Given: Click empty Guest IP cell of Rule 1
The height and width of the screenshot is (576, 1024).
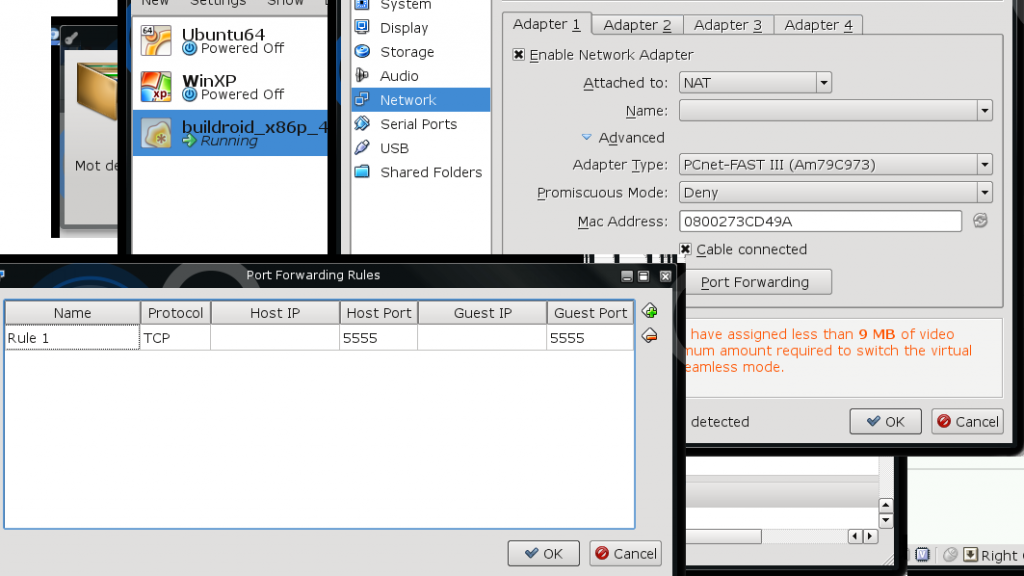Looking at the screenshot, I should pyautogui.click(x=483, y=338).
